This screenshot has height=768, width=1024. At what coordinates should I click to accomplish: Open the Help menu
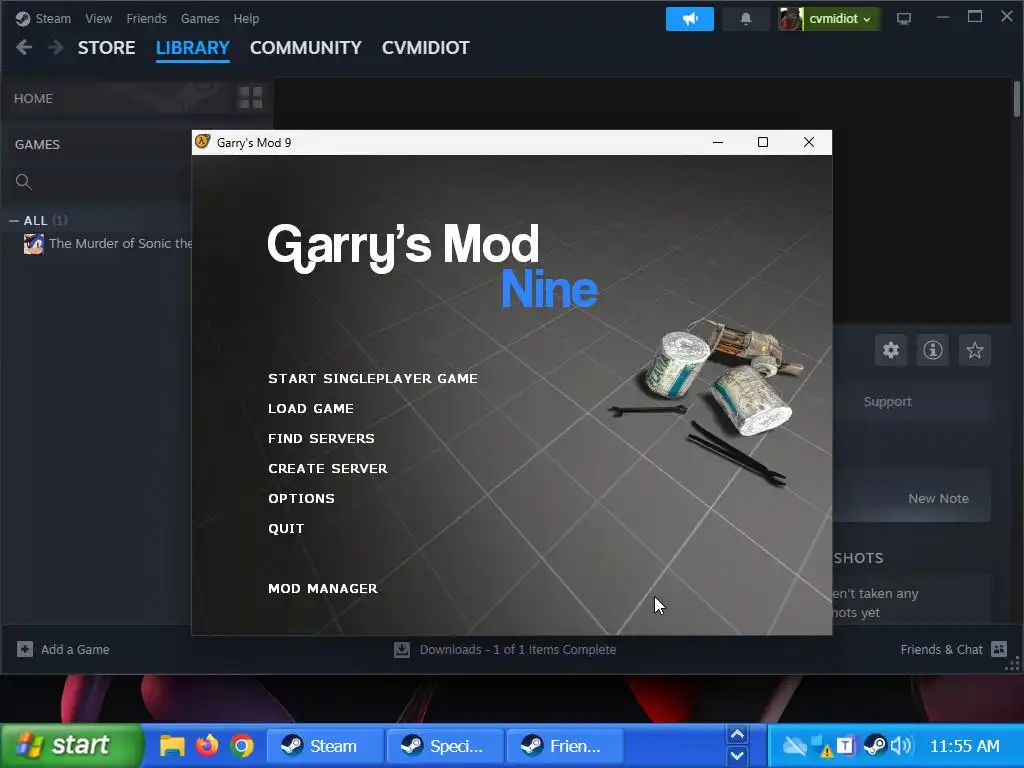pyautogui.click(x=246, y=18)
